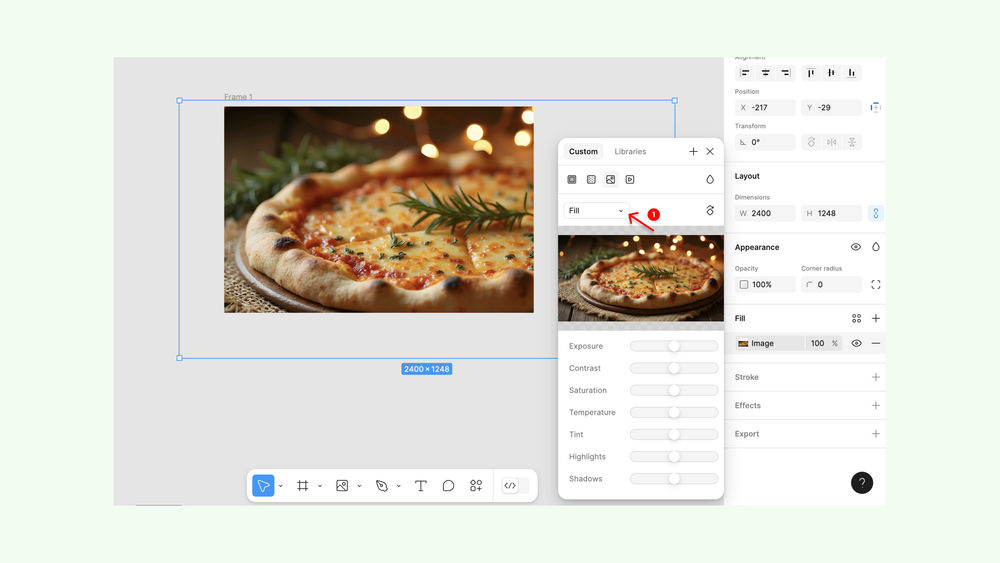Choose gradient fill type icon
The height and width of the screenshot is (563, 1000).
point(591,180)
